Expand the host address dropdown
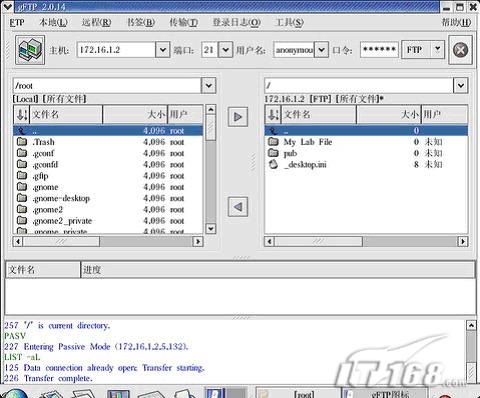480x398 pixels. (163, 50)
